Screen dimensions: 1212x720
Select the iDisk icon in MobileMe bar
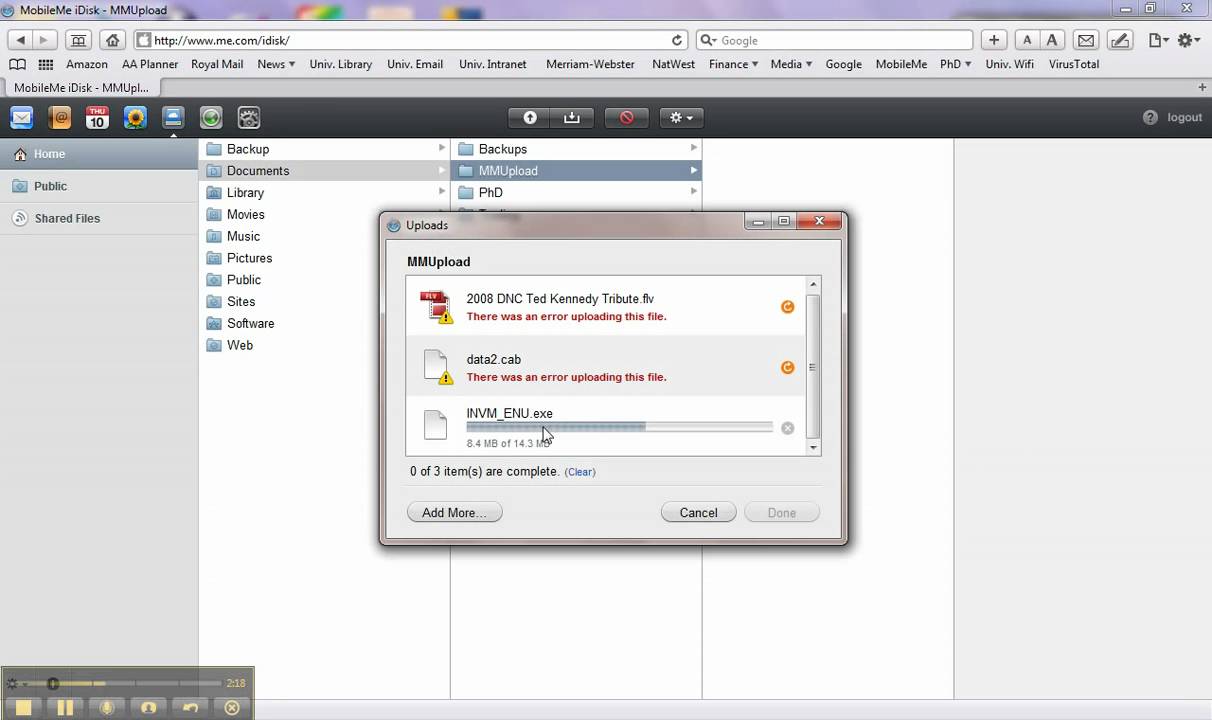click(173, 117)
